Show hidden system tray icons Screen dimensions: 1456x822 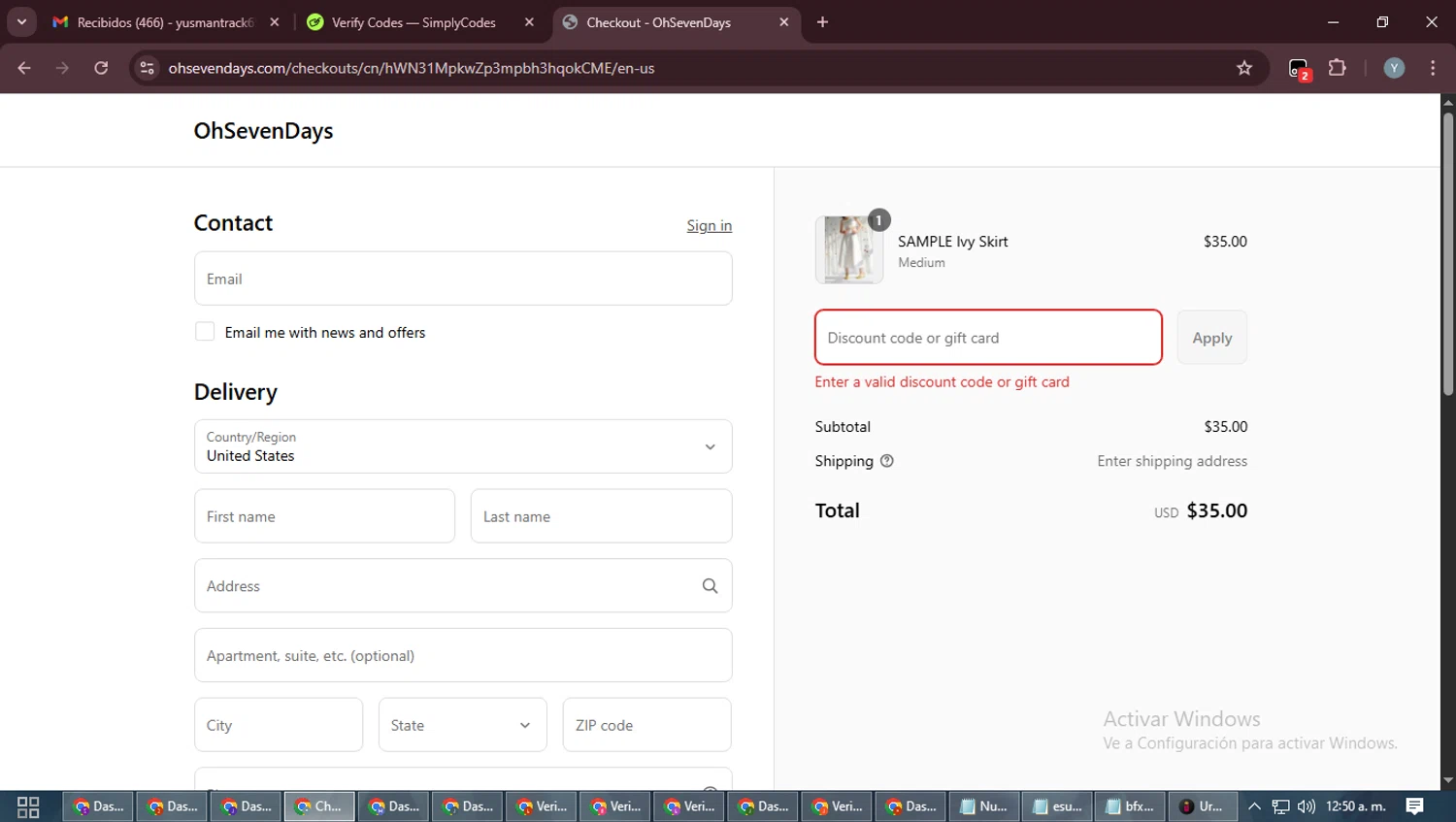[x=1254, y=806]
